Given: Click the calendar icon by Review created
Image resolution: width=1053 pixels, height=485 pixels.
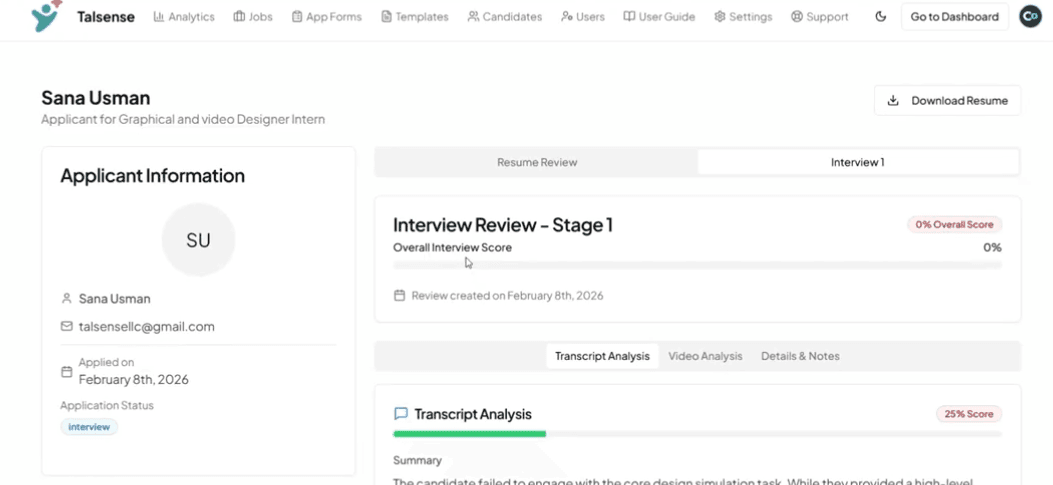Looking at the screenshot, I should (400, 296).
